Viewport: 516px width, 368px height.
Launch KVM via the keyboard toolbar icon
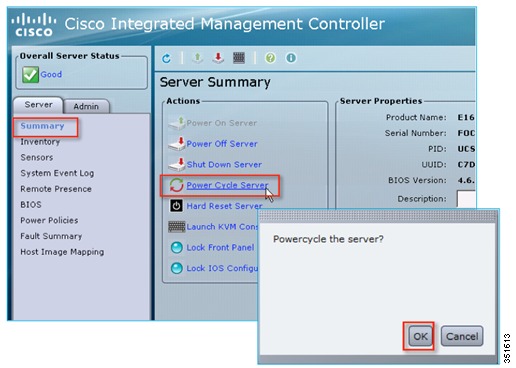click(x=239, y=58)
